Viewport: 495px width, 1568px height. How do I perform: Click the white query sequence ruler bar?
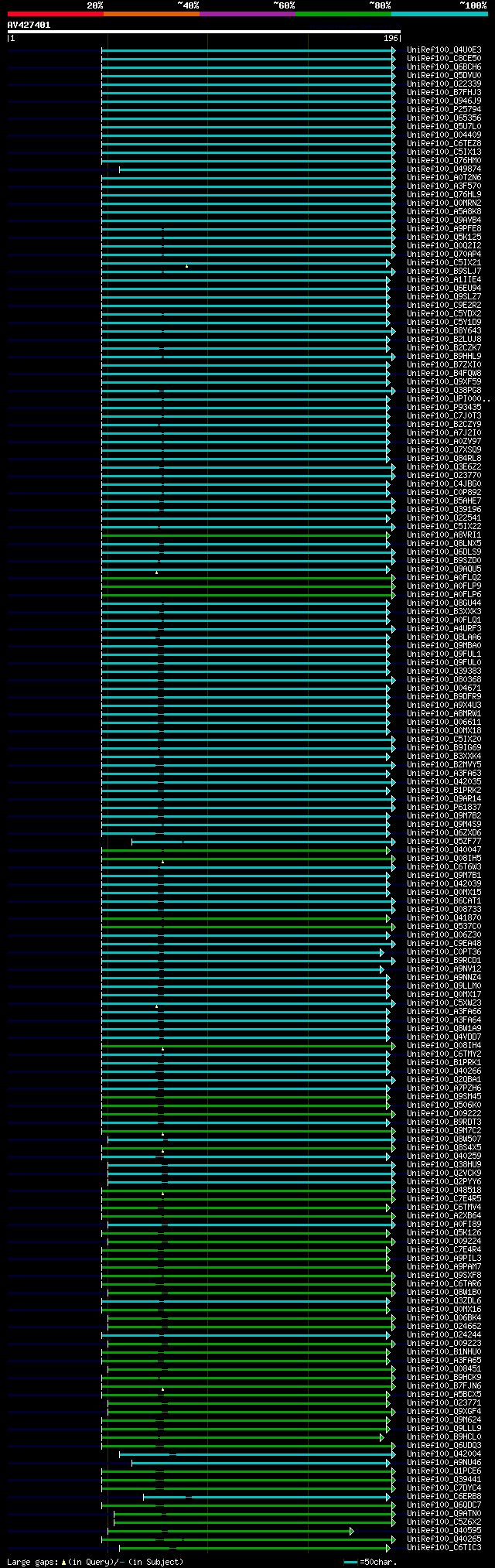[203, 32]
